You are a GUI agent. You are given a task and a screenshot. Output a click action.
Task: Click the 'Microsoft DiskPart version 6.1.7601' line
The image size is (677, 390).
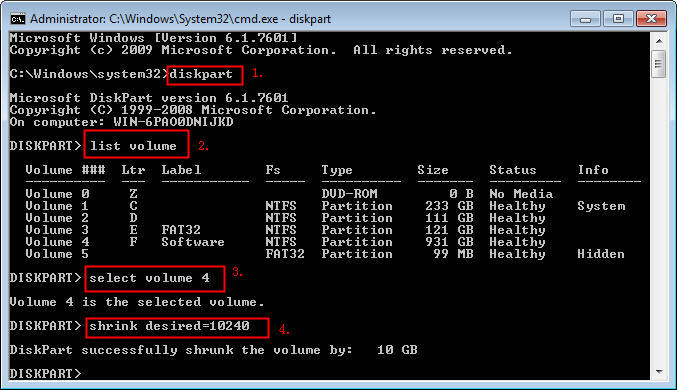149,98
